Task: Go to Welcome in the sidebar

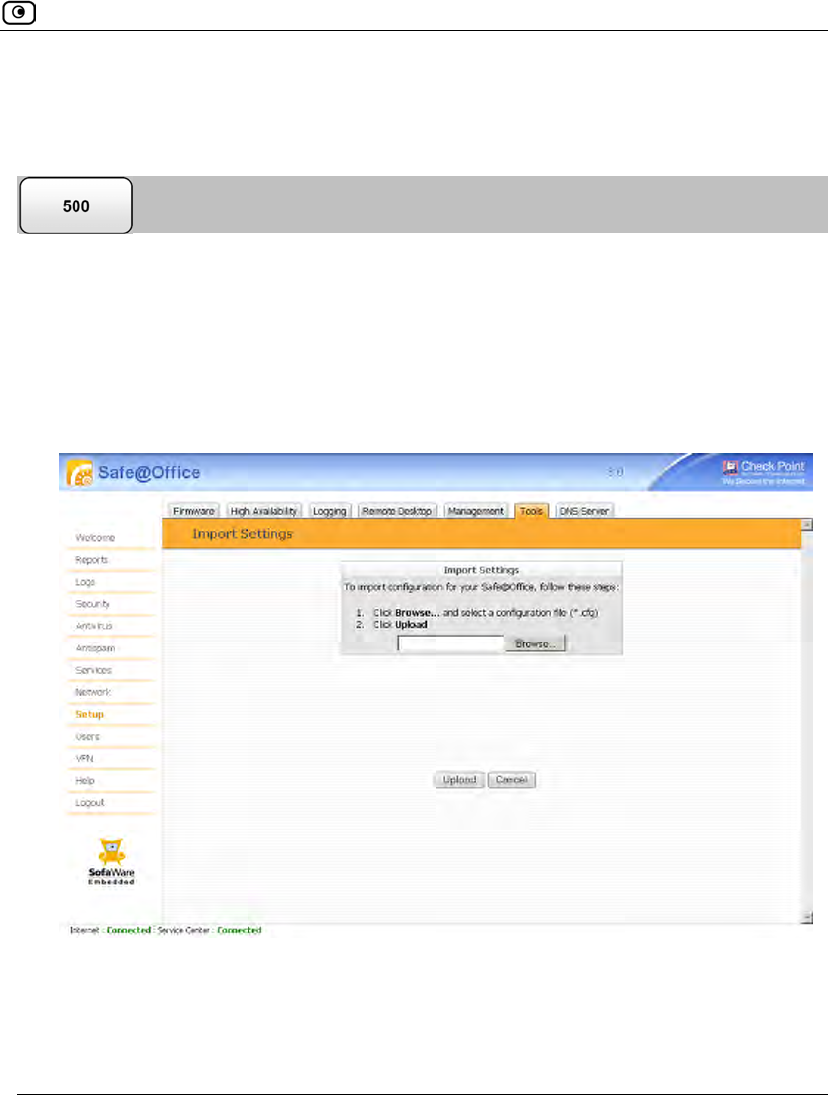Action: coord(95,538)
